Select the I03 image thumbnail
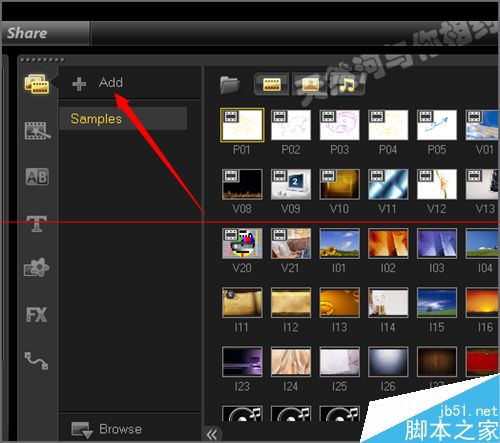 tap(437, 244)
